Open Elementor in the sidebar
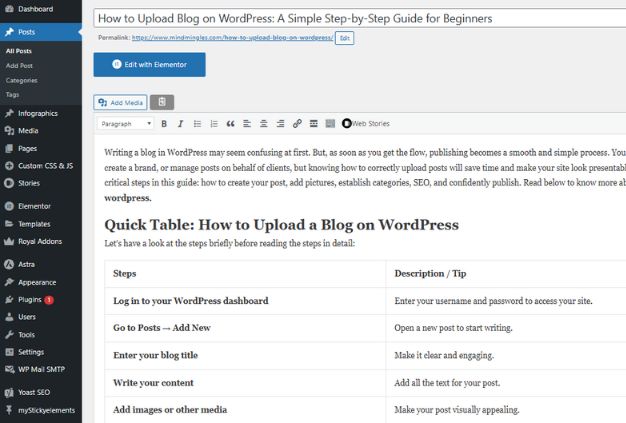 click(x=41, y=206)
